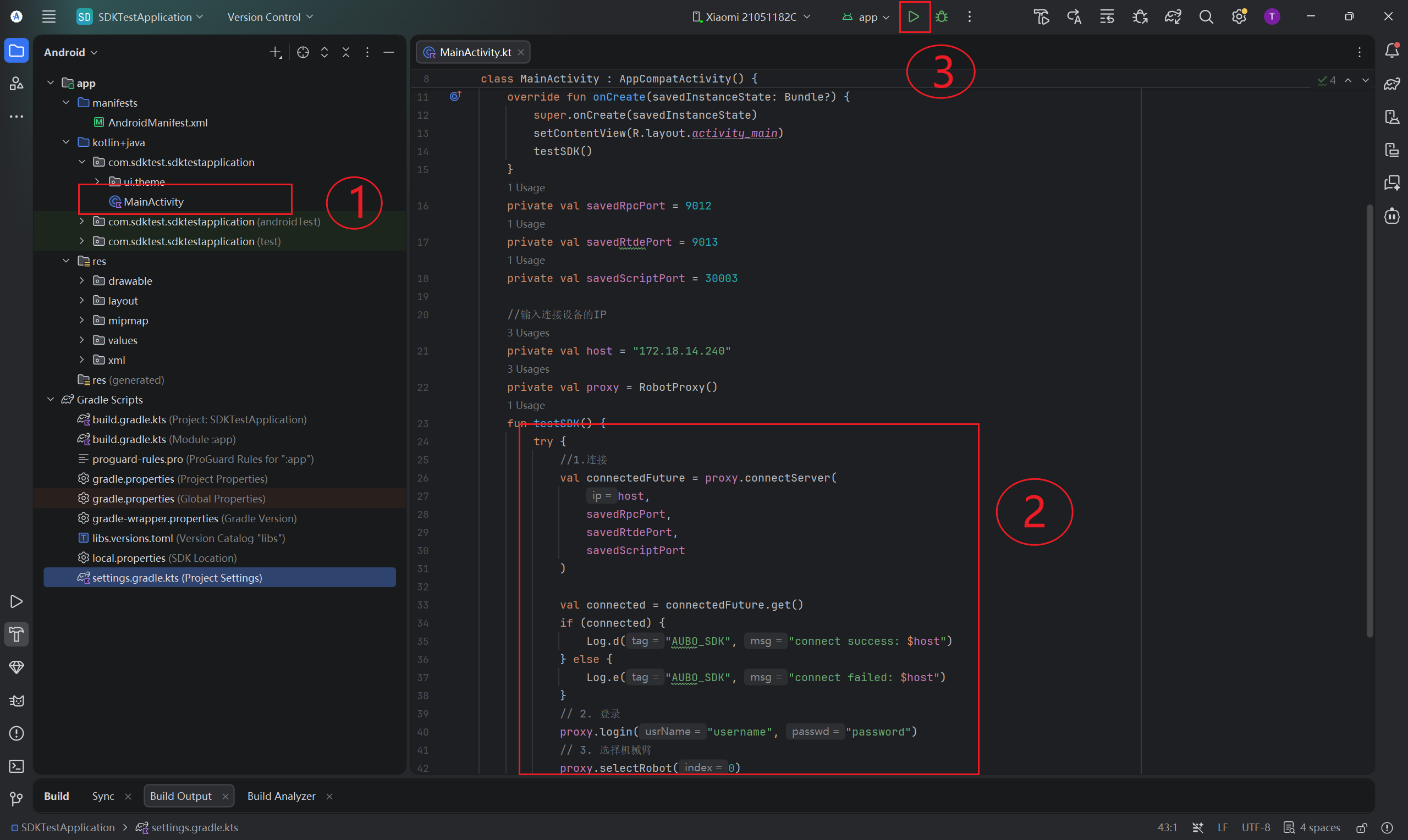Click the activity_main layout link in code

(x=734, y=133)
